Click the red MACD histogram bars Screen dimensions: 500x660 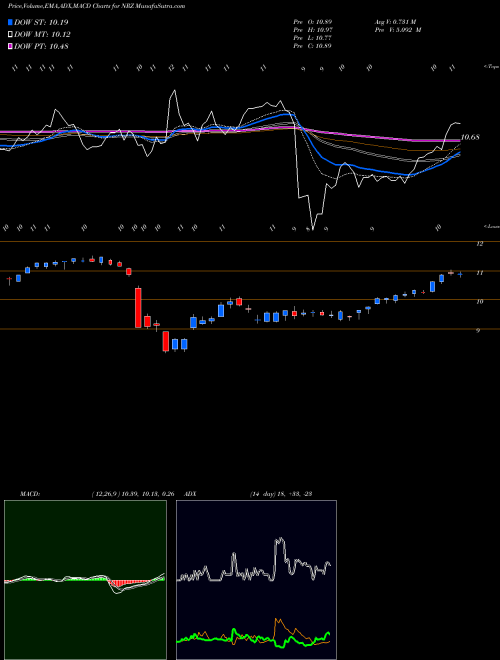click(128, 583)
